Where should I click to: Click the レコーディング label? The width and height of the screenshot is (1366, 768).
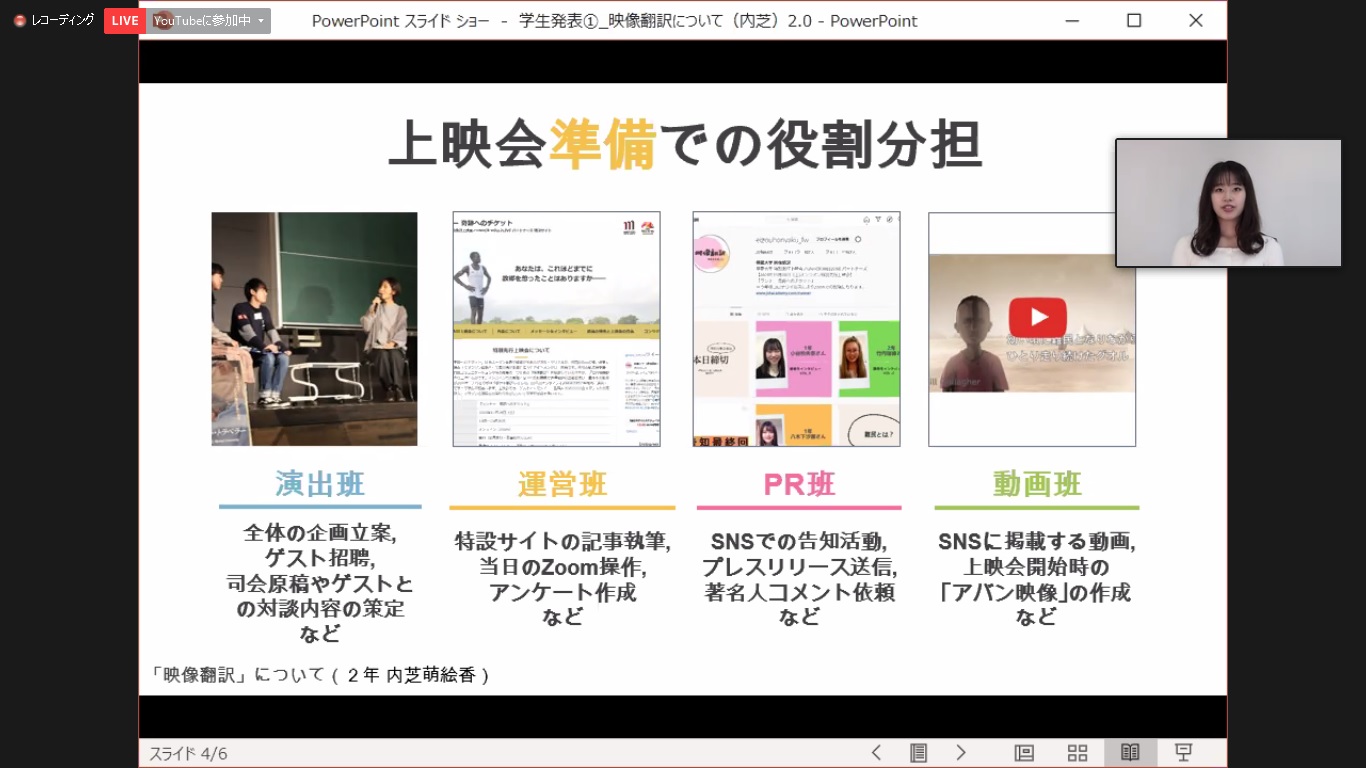(x=63, y=20)
